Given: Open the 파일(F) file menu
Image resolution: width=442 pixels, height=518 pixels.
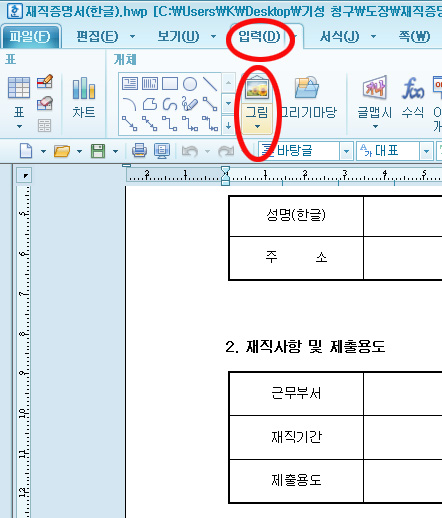Looking at the screenshot, I should tap(30, 36).
